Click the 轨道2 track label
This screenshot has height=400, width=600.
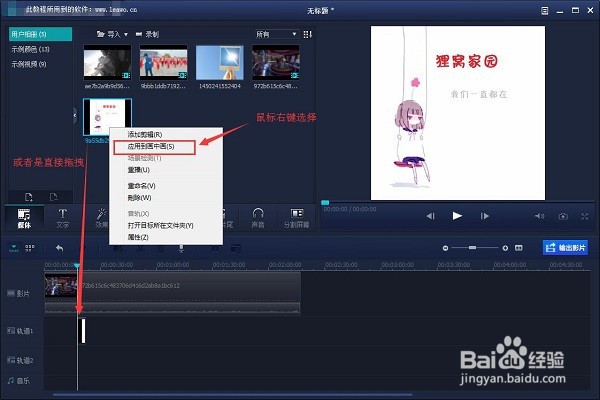coord(20,360)
